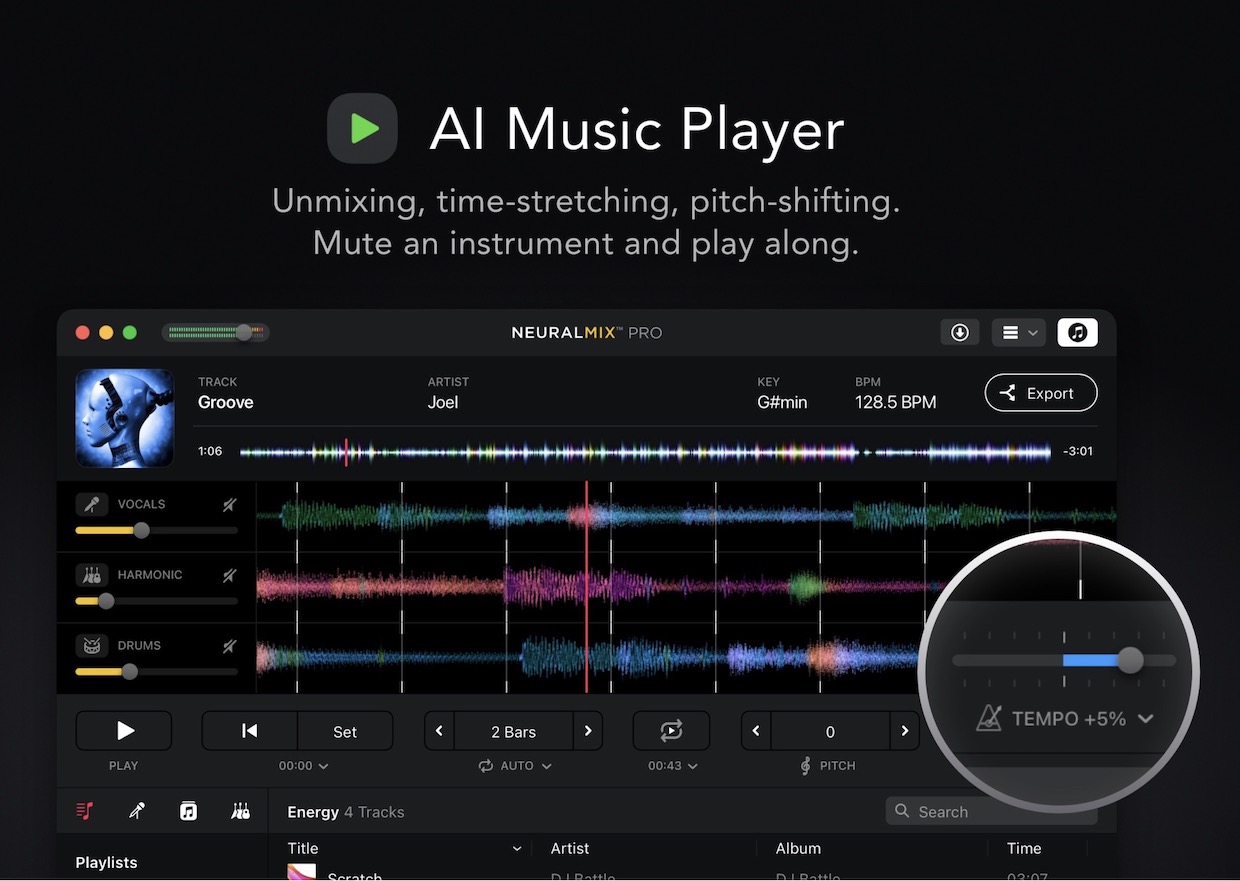Select the music note library tab

[x=188, y=811]
